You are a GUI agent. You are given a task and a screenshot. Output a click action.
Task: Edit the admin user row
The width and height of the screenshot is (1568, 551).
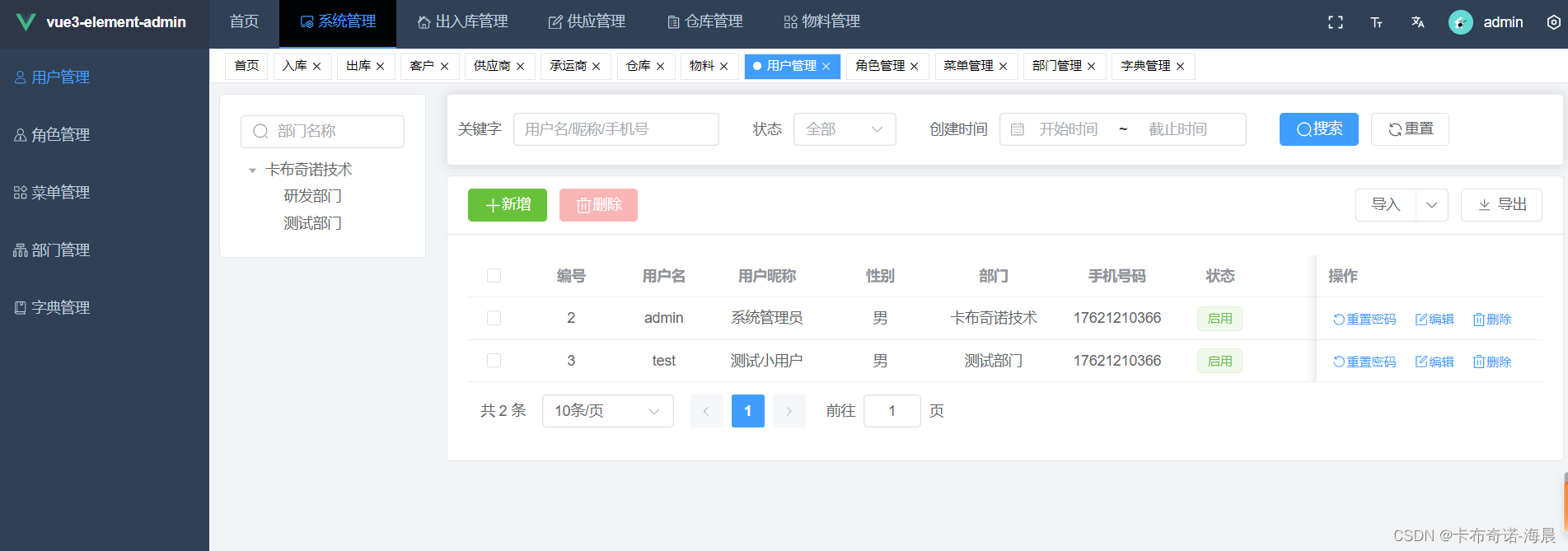point(1435,320)
